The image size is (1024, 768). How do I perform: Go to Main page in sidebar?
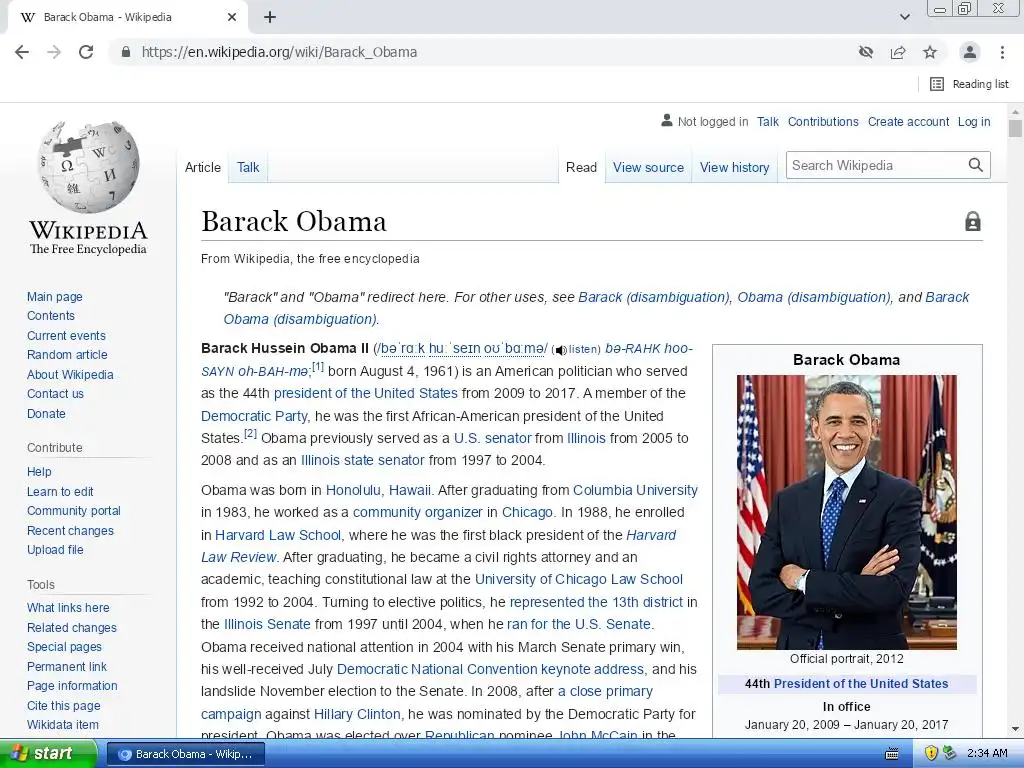coord(55,296)
